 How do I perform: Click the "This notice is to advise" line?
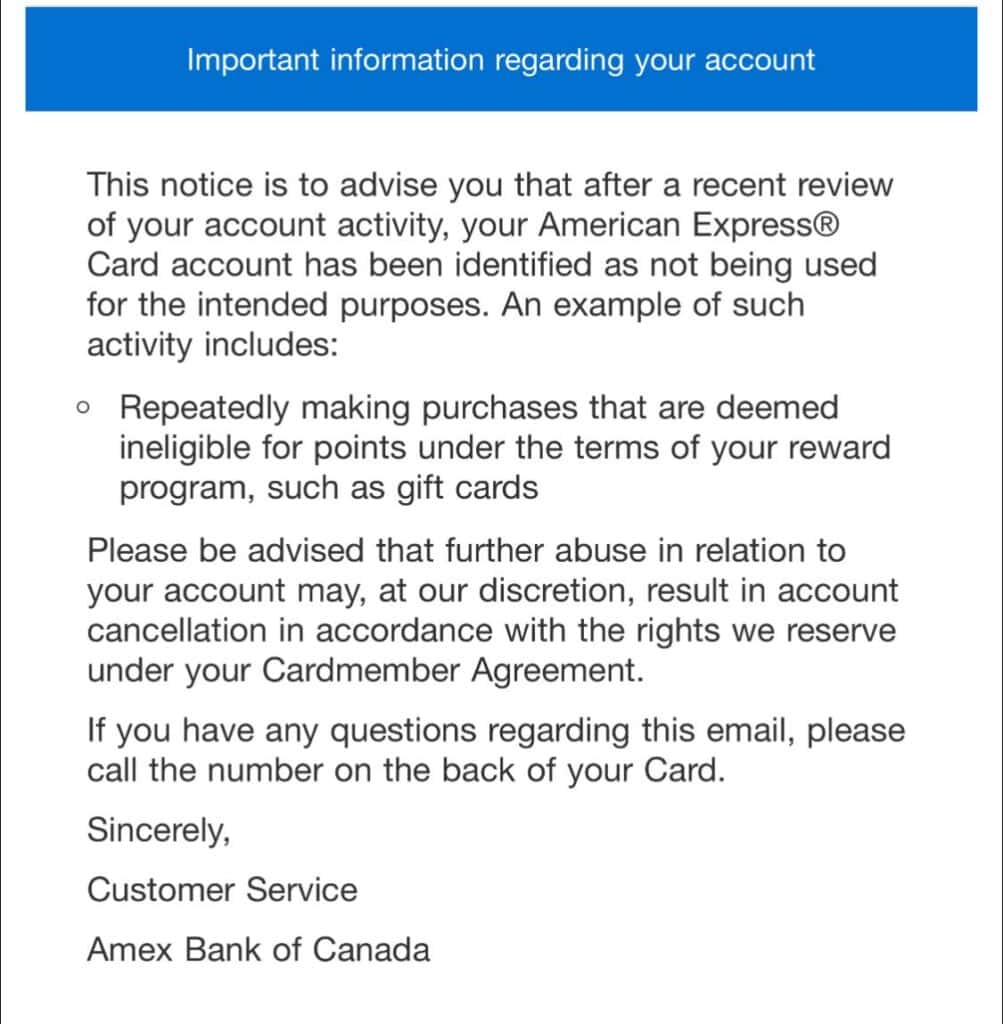[x=300, y=185]
